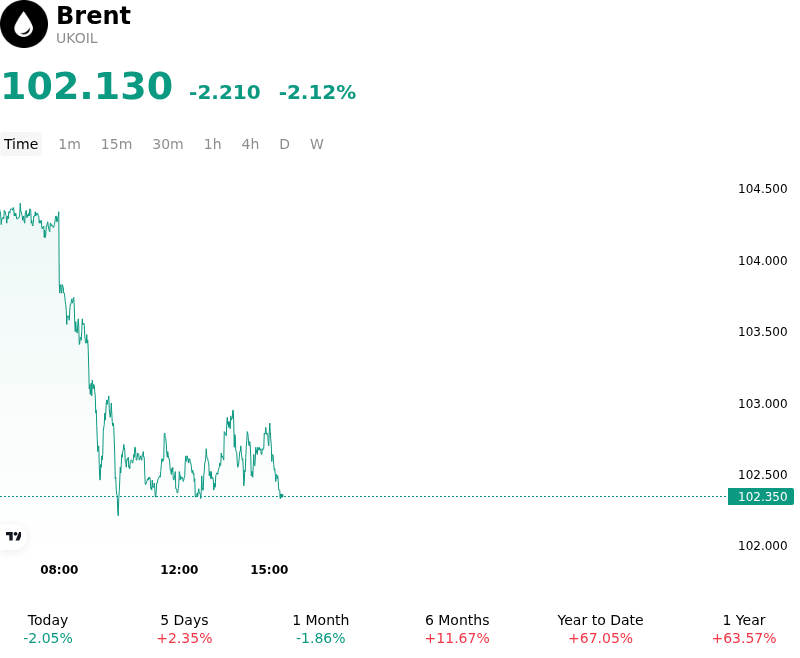Select the 6 Months range
Screen dimensions: 800x658
point(457,629)
